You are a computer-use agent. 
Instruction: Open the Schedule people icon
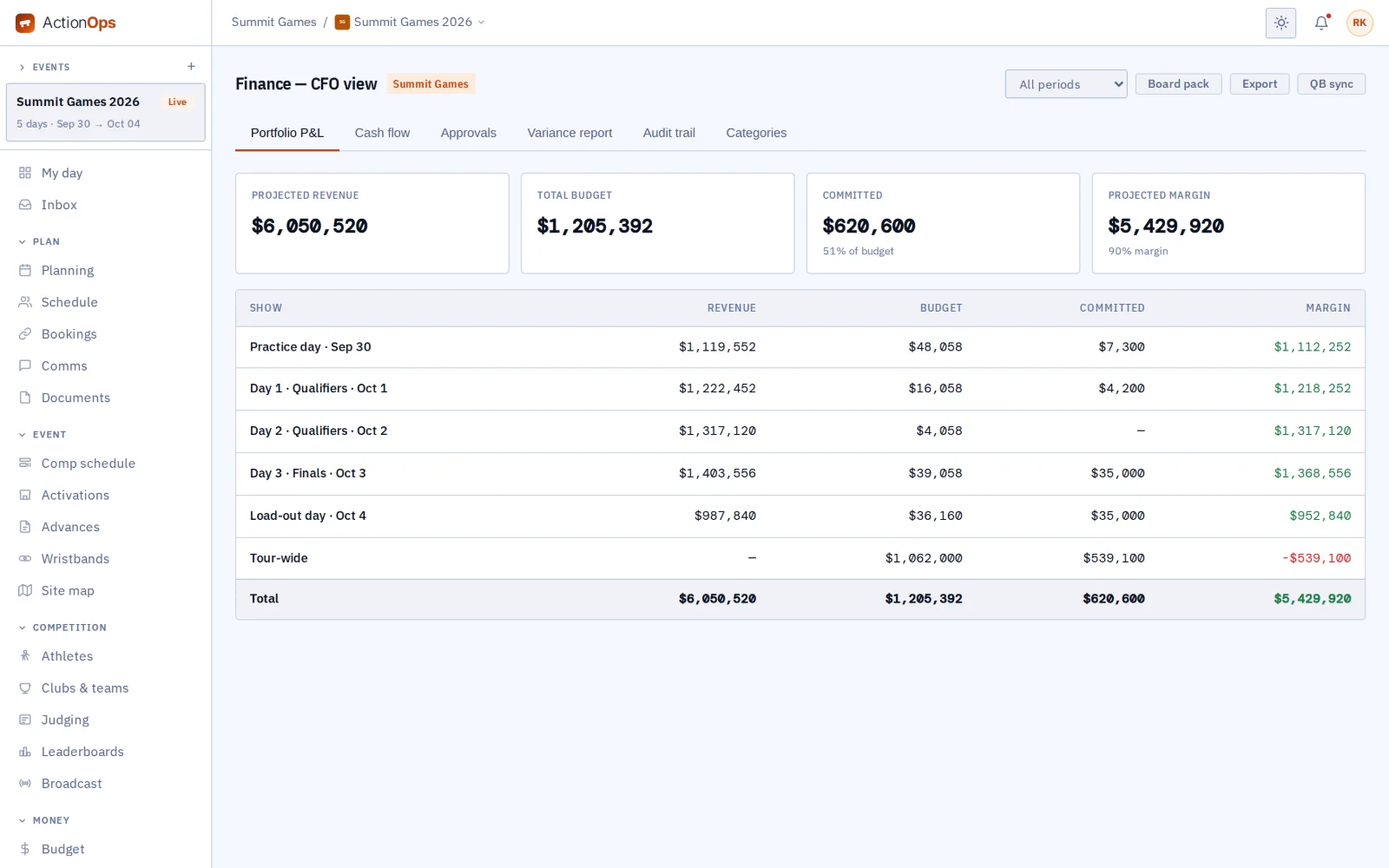point(25,302)
